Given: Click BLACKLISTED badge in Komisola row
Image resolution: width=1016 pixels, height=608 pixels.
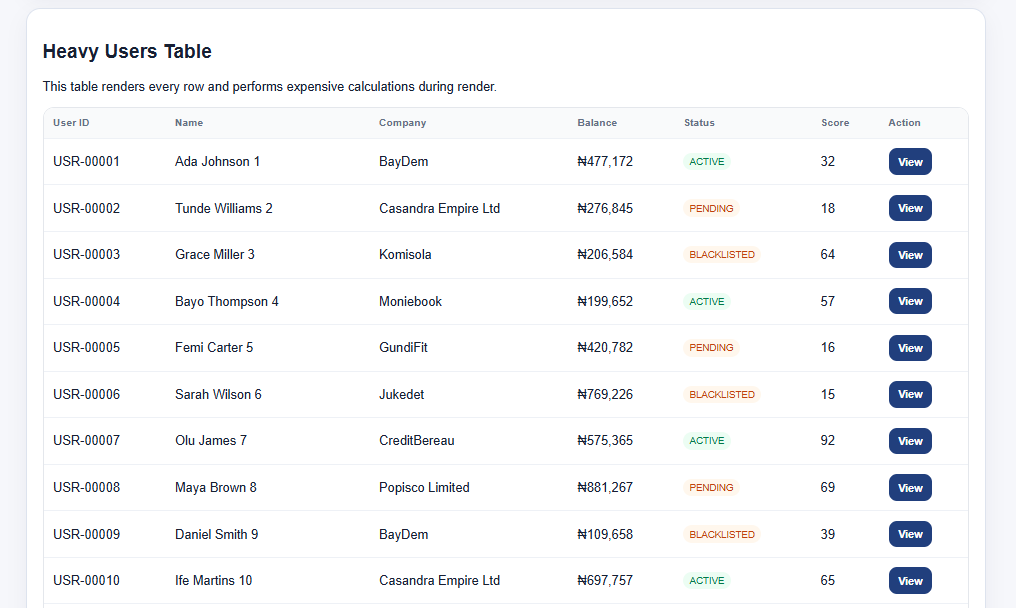Looking at the screenshot, I should pyautogui.click(x=722, y=255).
